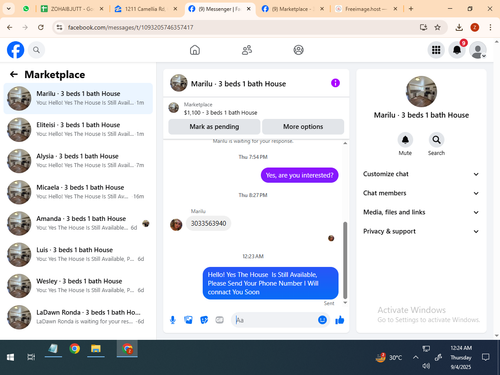This screenshot has width=500, height=375.
Task: Close the Messenger browser tab
Action: click(x=249, y=9)
